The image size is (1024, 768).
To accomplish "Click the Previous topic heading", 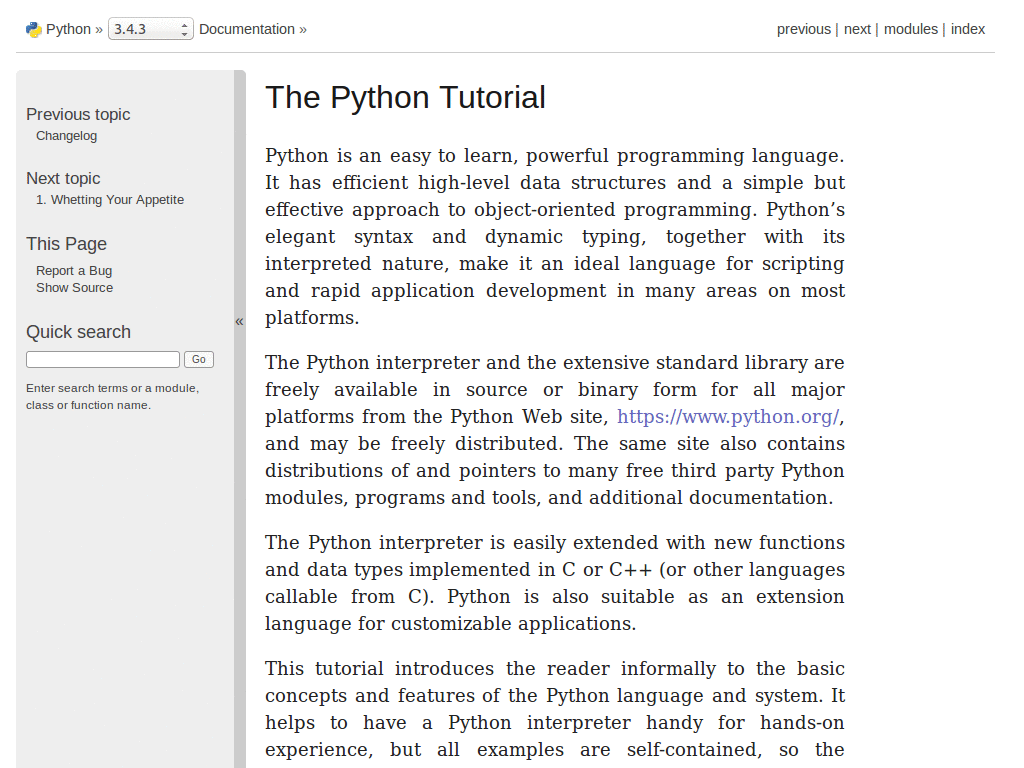I will (78, 114).
